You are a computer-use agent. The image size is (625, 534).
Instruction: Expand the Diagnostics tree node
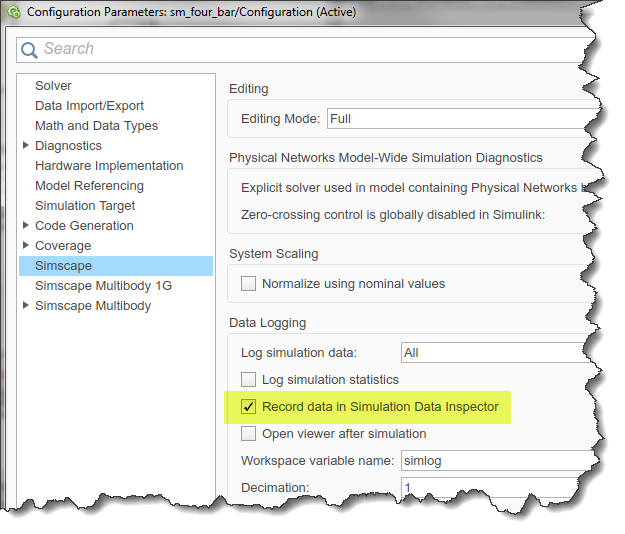pos(26,146)
